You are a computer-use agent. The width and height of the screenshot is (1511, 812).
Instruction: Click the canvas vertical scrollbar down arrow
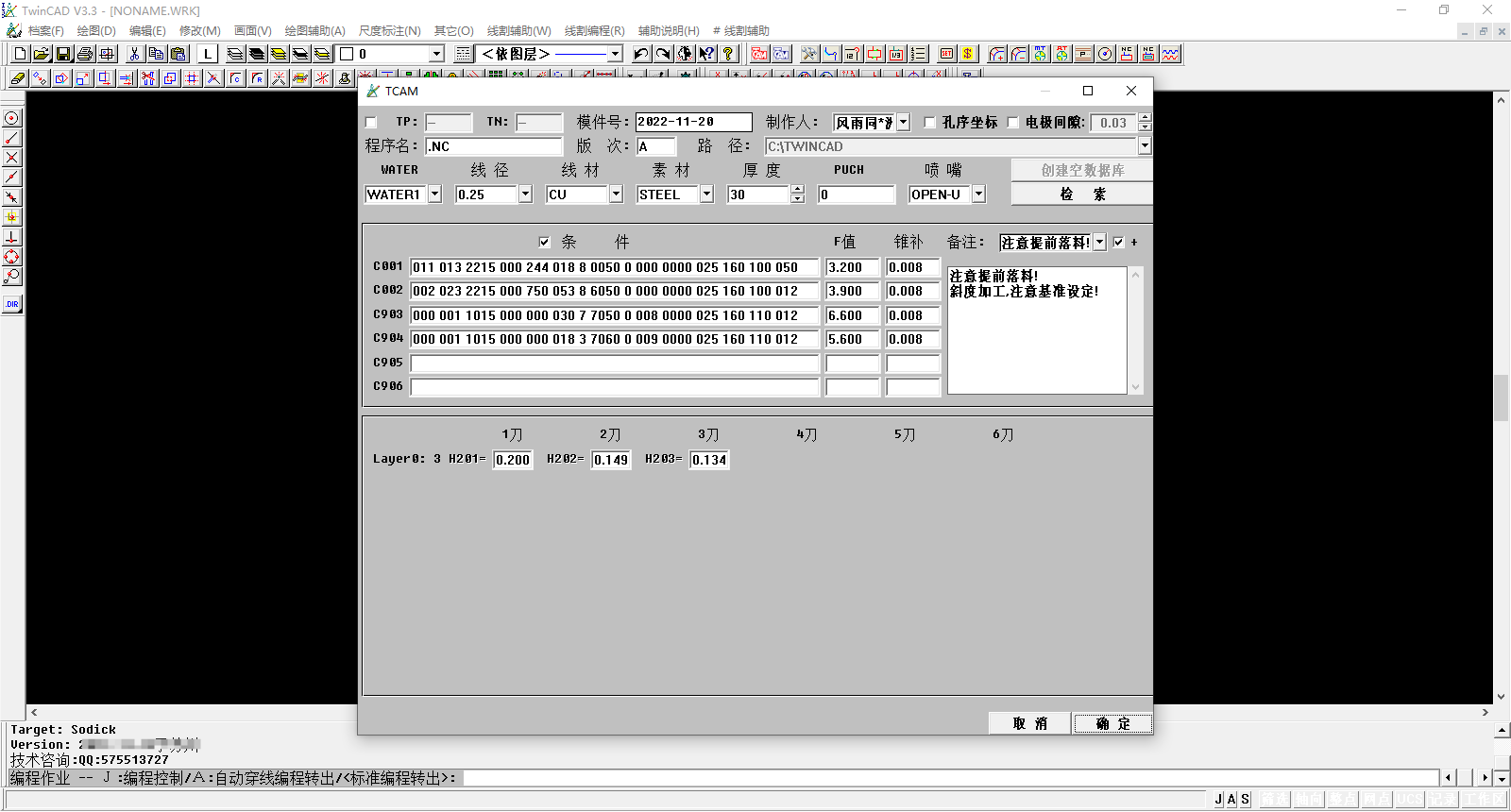tap(1500, 697)
